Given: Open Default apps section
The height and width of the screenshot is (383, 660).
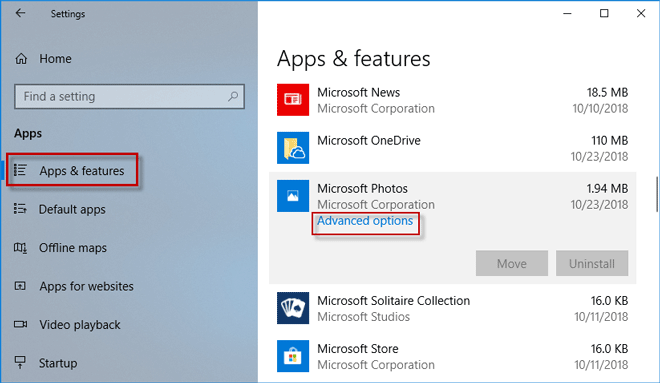Looking at the screenshot, I should pyautogui.click(x=72, y=209).
